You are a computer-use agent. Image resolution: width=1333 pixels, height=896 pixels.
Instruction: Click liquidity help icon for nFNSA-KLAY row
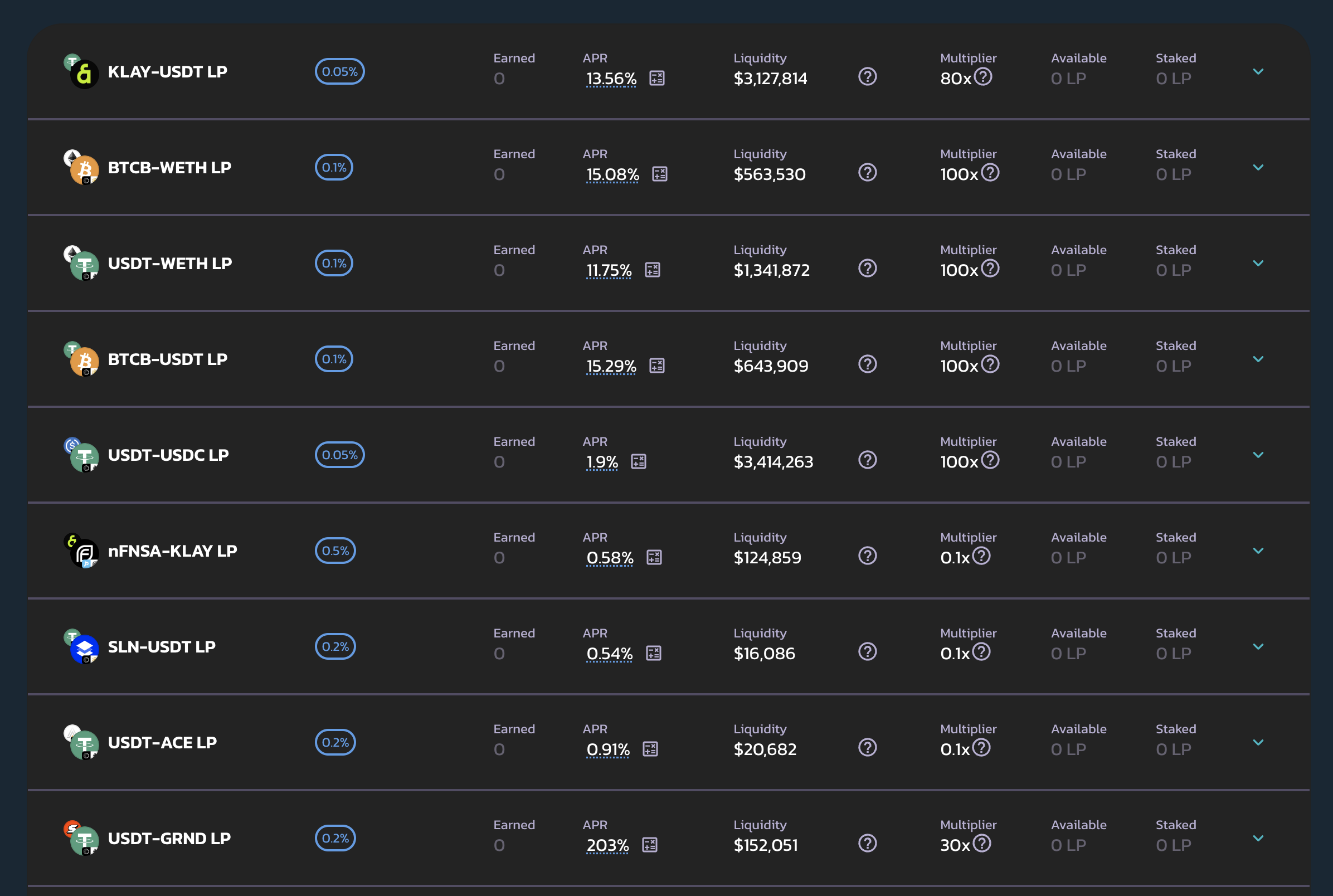pos(867,556)
